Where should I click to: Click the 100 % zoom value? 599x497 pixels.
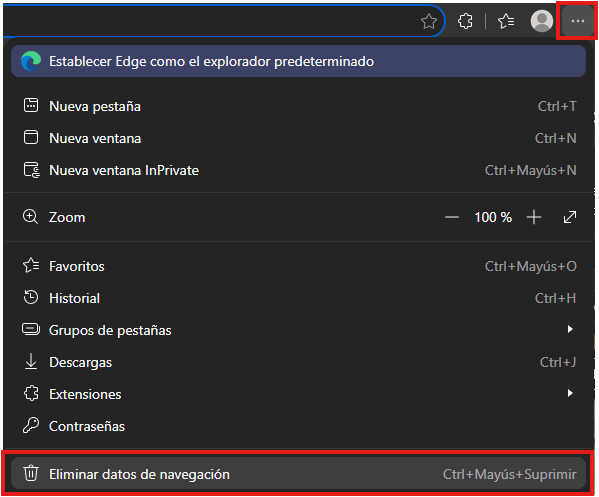(x=493, y=217)
